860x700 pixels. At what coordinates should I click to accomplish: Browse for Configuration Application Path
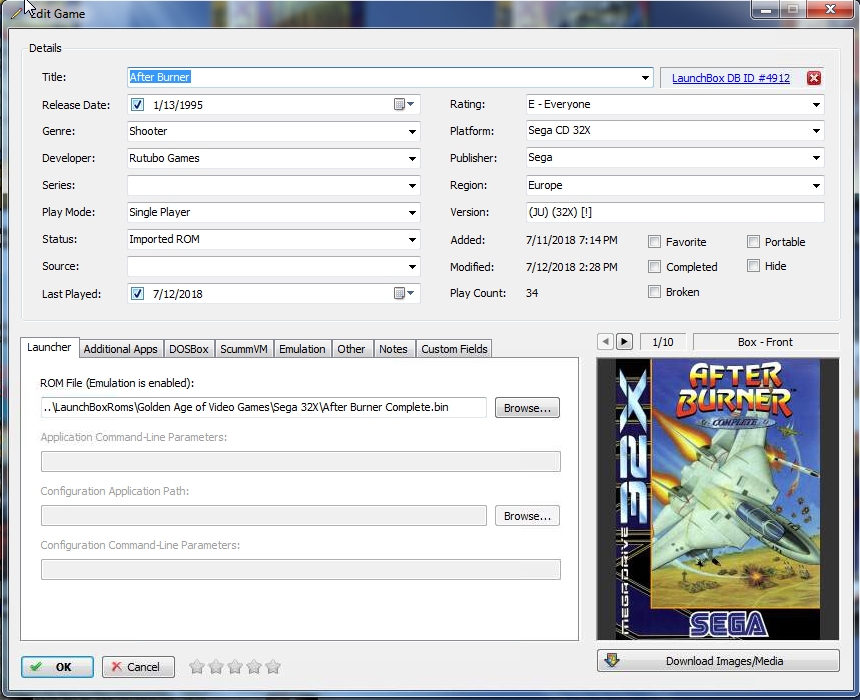click(527, 516)
